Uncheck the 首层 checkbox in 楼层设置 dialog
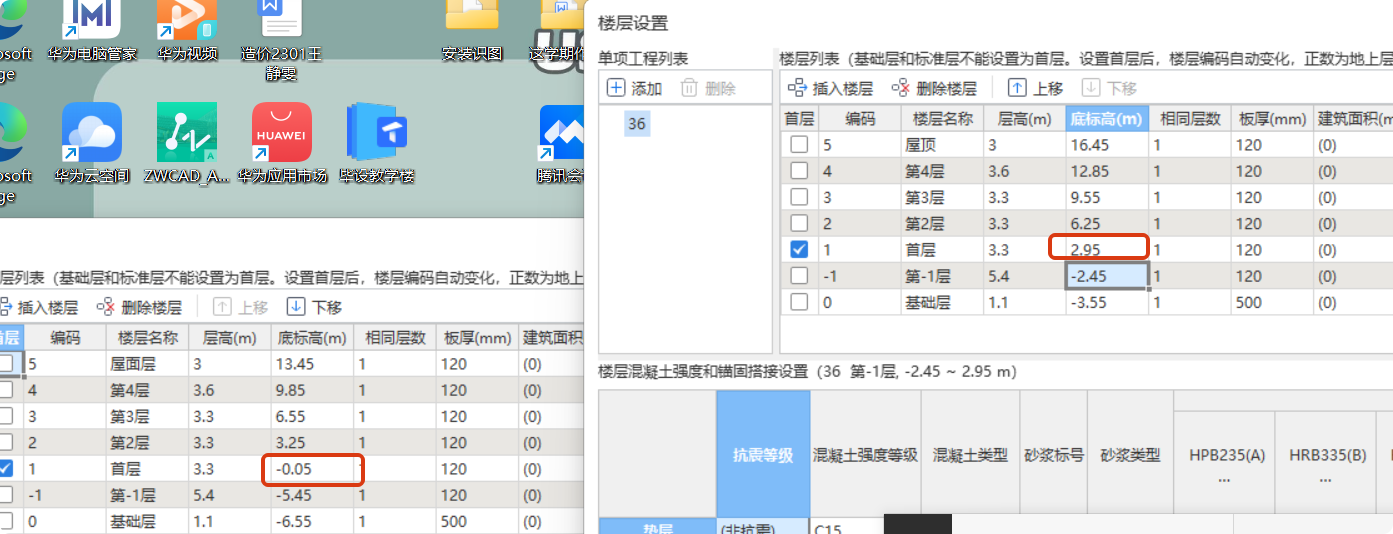The image size is (1393, 534). pos(799,249)
